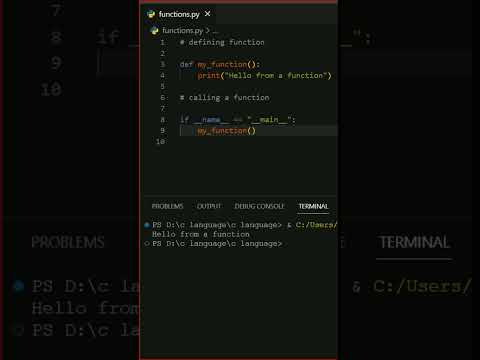Close the functions.py editor tab
Screen dimensions: 480x360
pos(207,14)
